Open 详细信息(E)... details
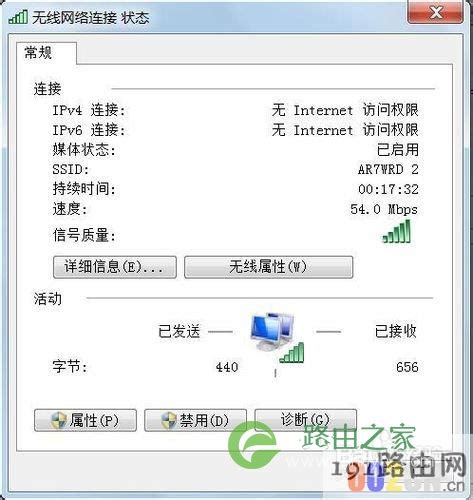The height and width of the screenshot is (500, 473). click(115, 267)
